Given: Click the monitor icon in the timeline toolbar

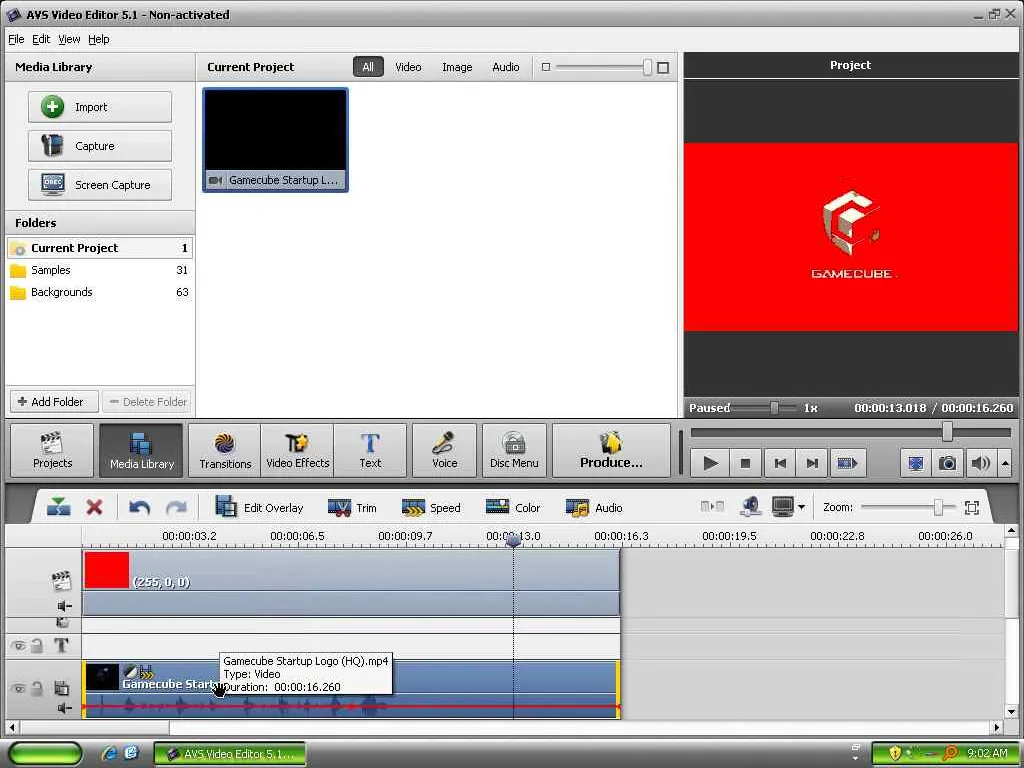Looking at the screenshot, I should (782, 507).
